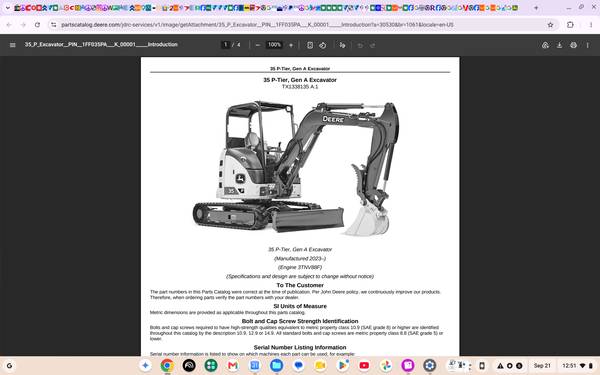This screenshot has width=600, height=375.
Task: Click 'SI Units of Measure' heading
Action: [300, 306]
